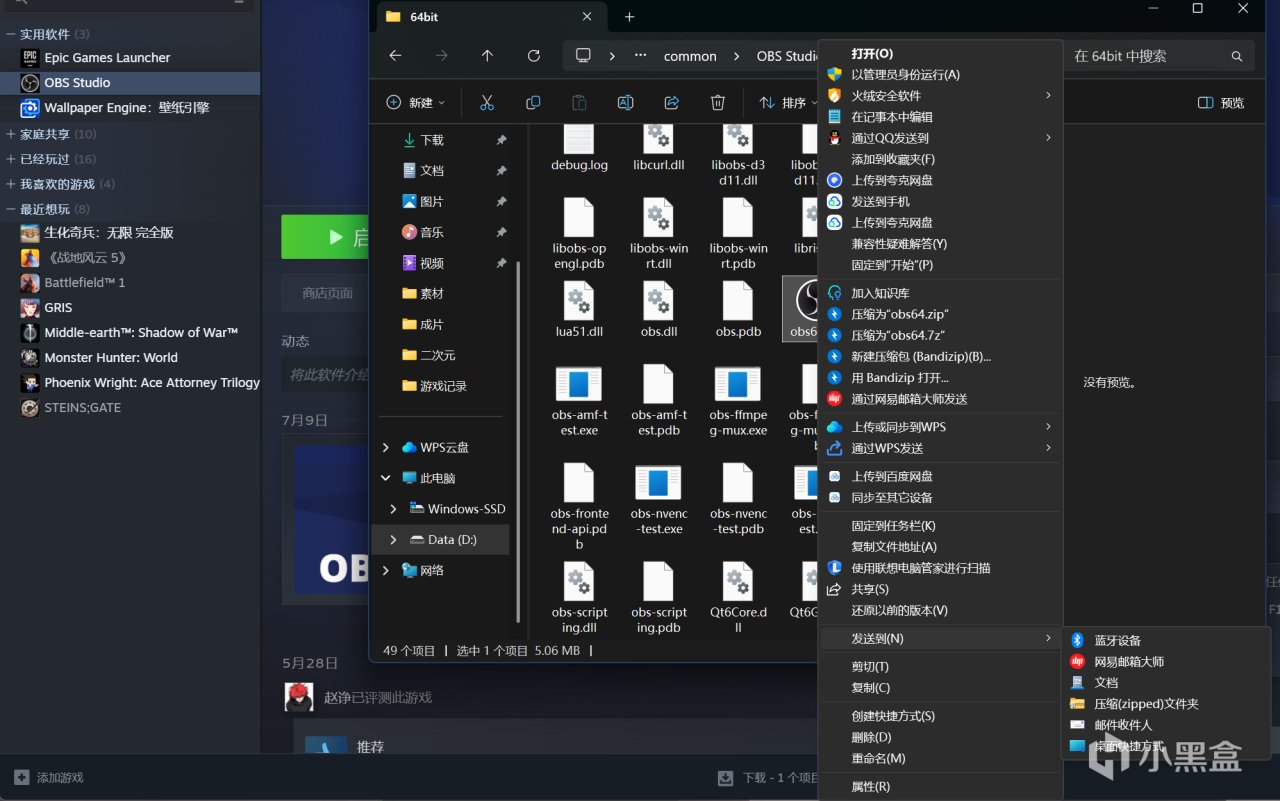The height and width of the screenshot is (801, 1280).
Task: Choose 复制文件地址(A) from context menu
Action: [940, 547]
